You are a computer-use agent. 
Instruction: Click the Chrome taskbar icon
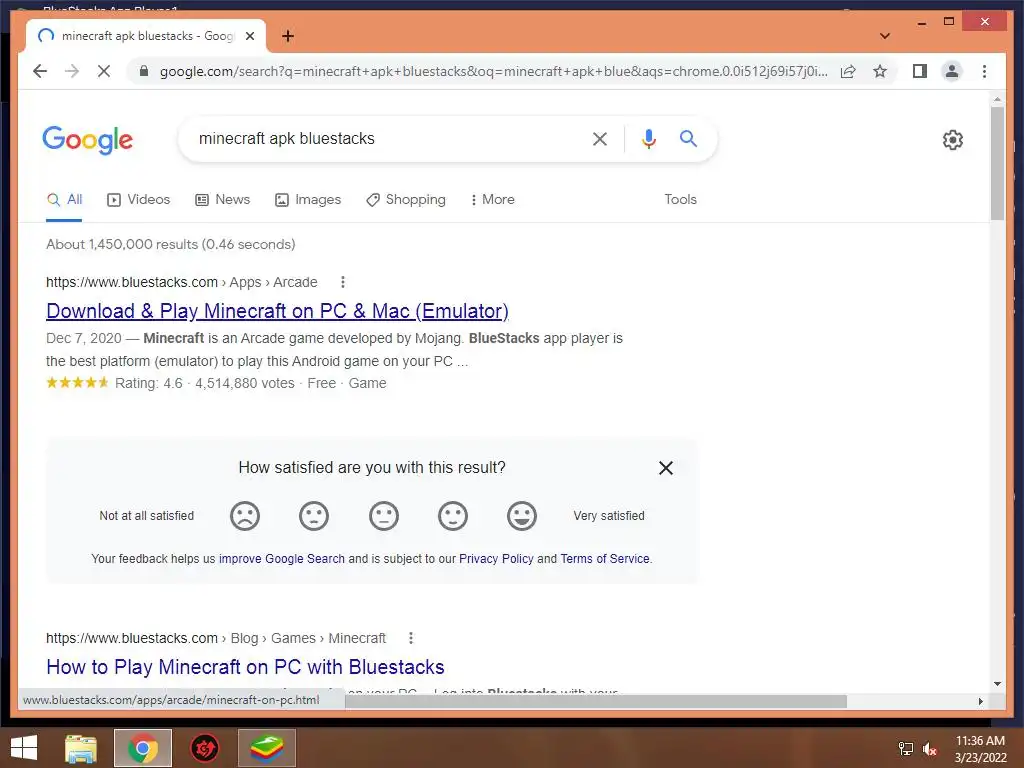tap(143, 748)
